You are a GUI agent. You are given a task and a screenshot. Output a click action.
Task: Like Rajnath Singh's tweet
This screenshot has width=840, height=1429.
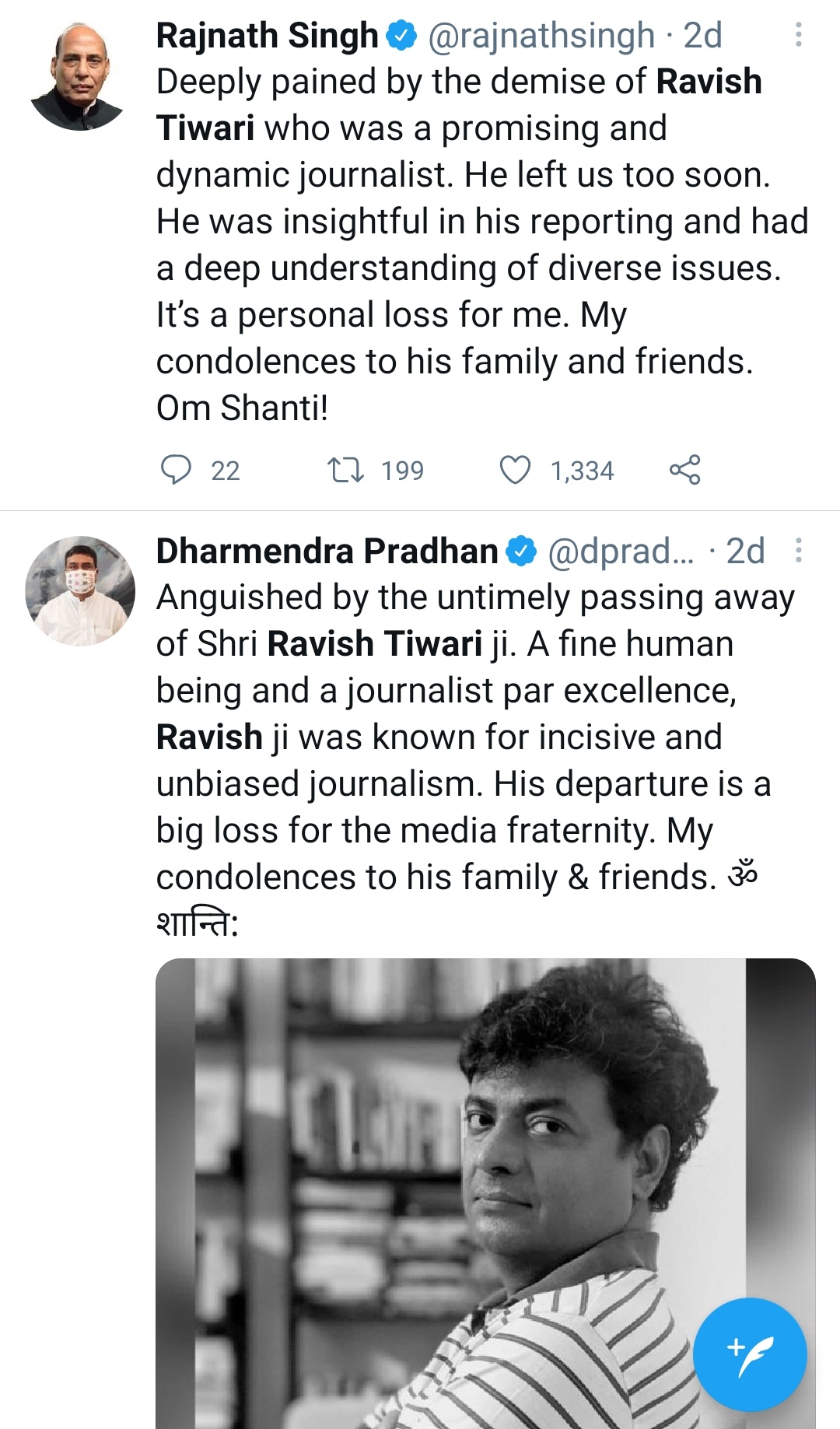tap(515, 470)
